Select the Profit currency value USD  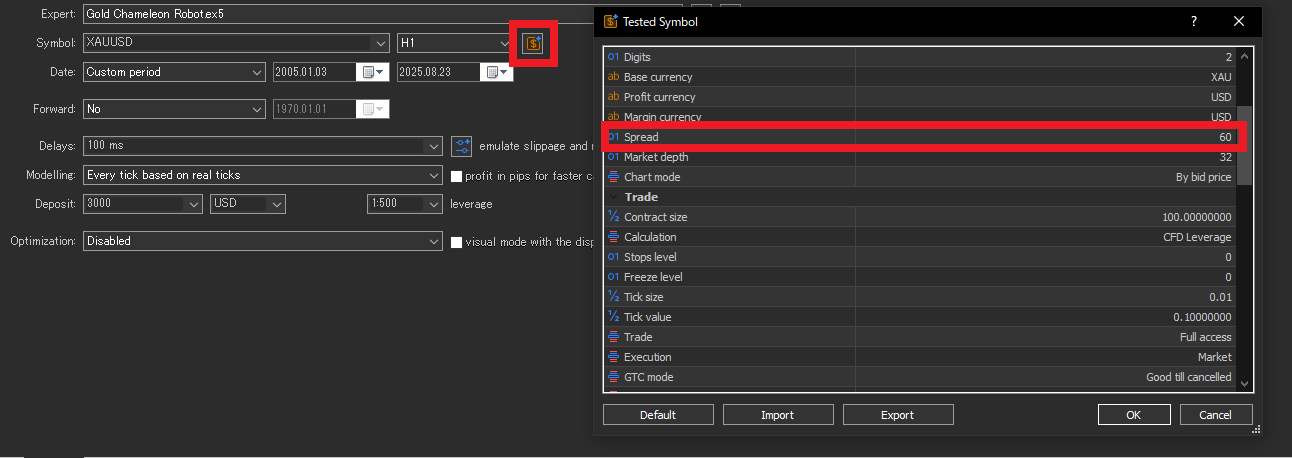1221,97
